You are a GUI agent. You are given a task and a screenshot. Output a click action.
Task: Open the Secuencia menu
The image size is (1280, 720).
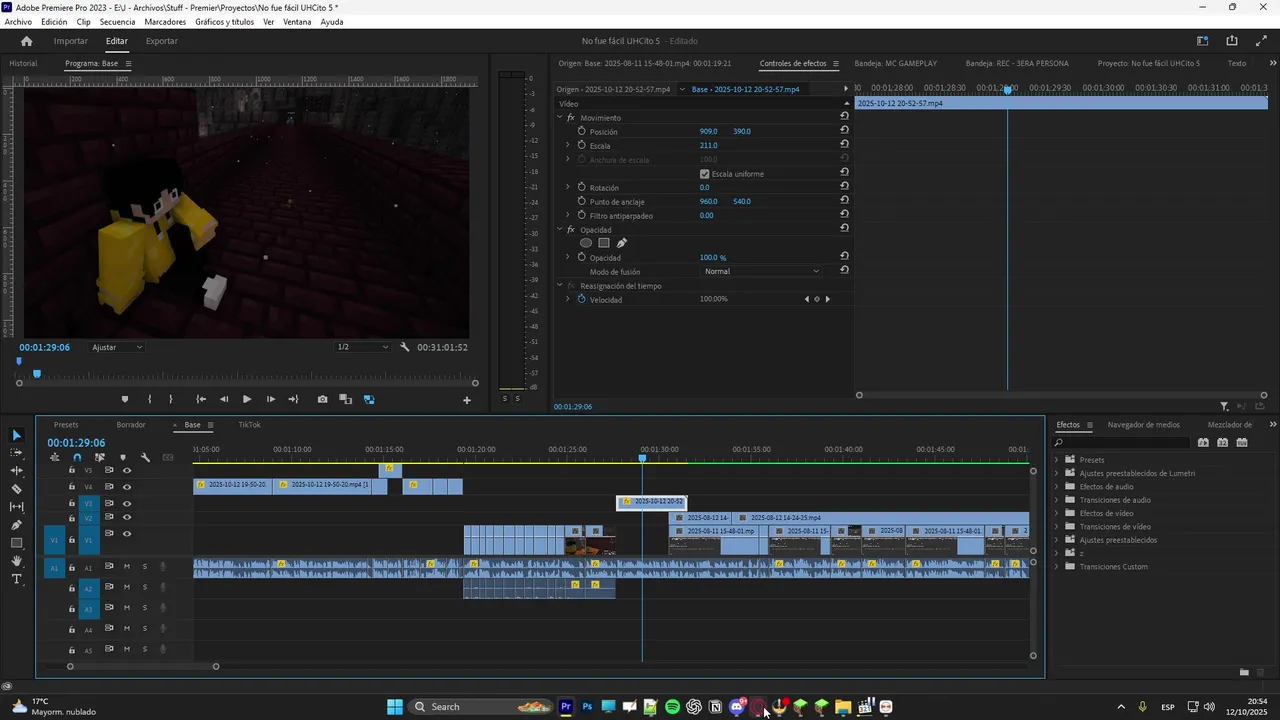coord(117,22)
